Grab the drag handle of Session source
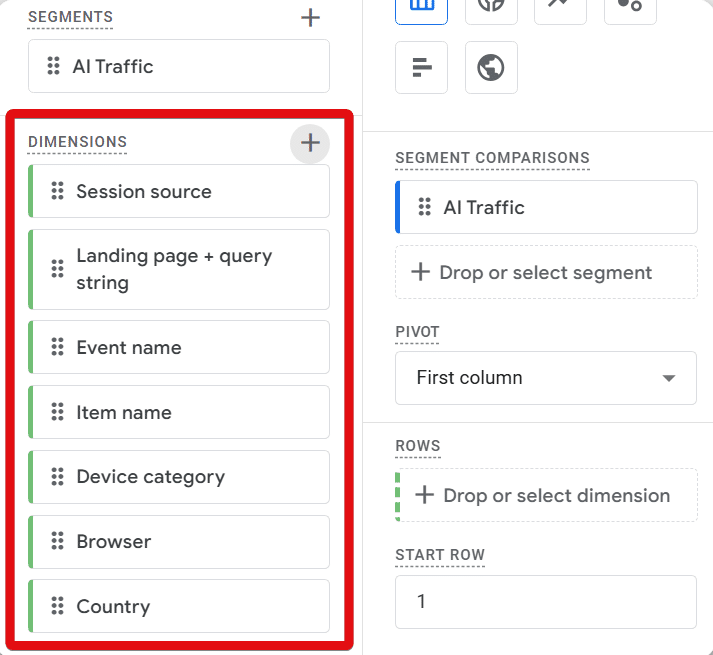 coord(57,191)
